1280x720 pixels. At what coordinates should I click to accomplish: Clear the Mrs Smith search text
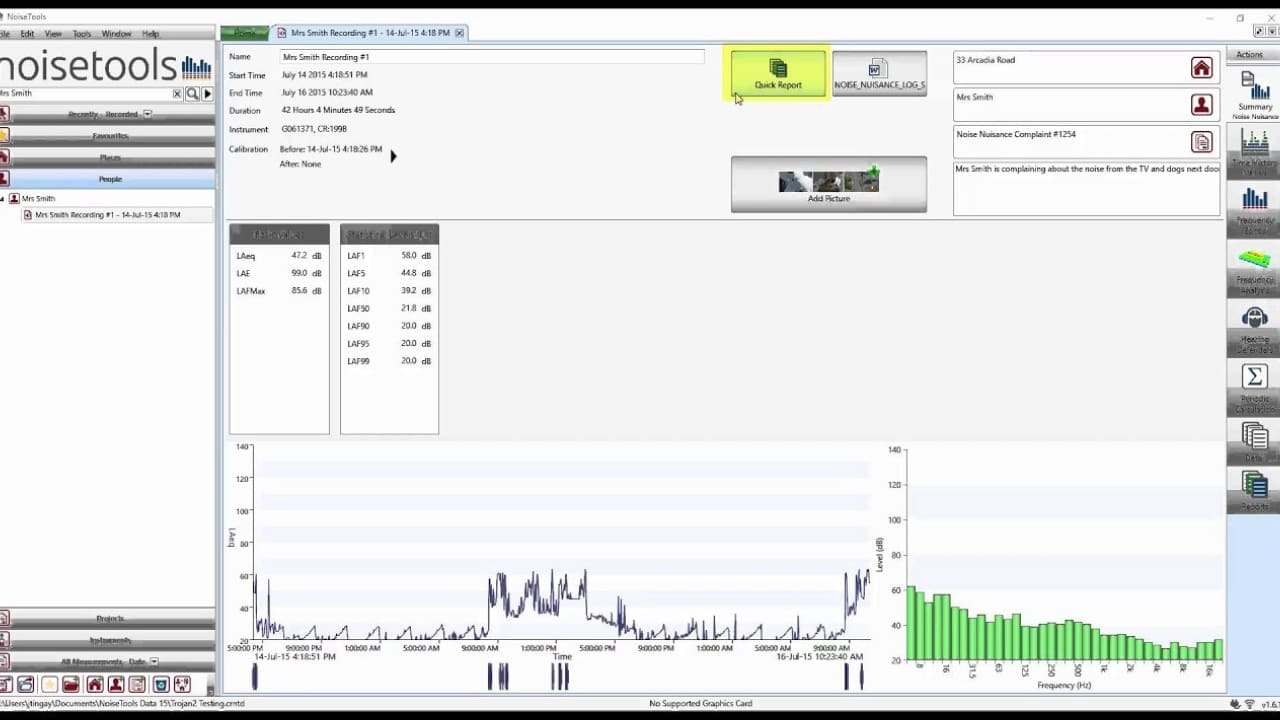(x=177, y=93)
